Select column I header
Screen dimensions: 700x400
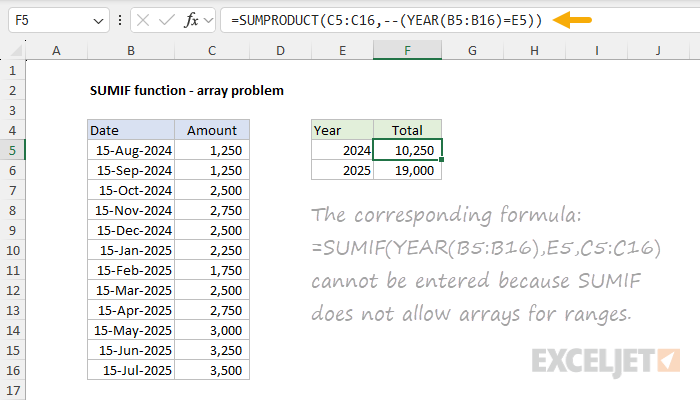click(596, 50)
